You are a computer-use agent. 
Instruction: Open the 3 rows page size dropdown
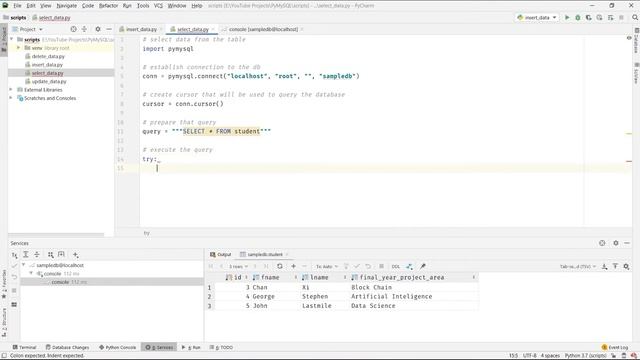[x=238, y=267]
